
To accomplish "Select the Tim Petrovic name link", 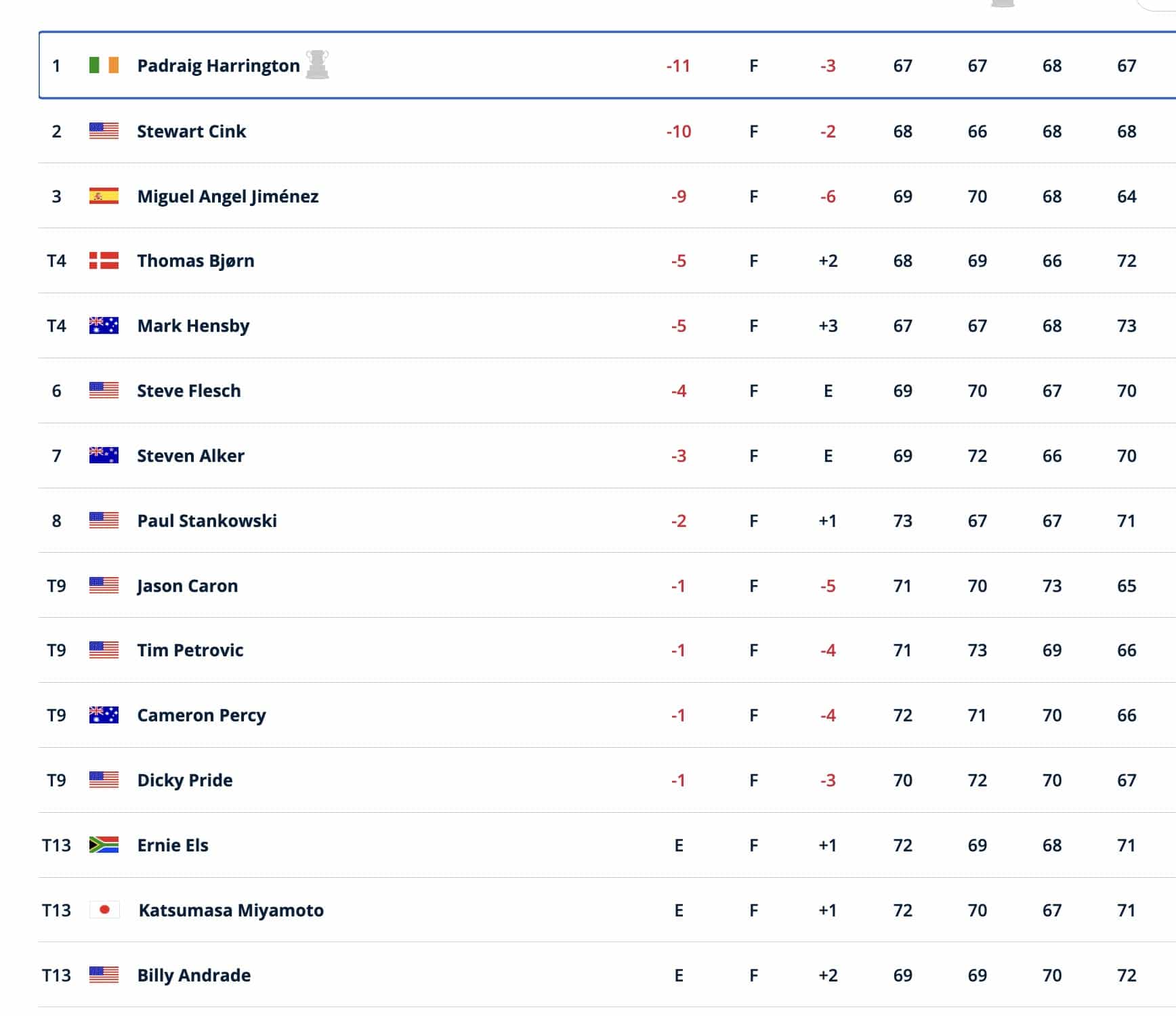I will 190,650.
